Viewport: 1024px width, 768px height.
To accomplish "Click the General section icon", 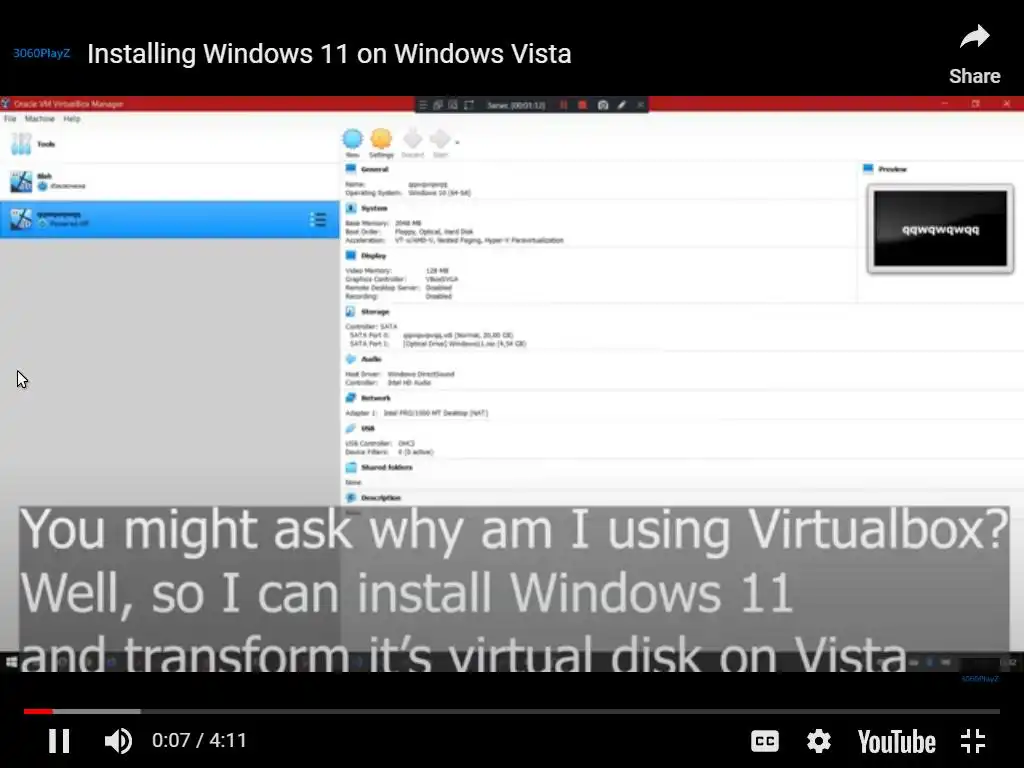I will coord(351,169).
